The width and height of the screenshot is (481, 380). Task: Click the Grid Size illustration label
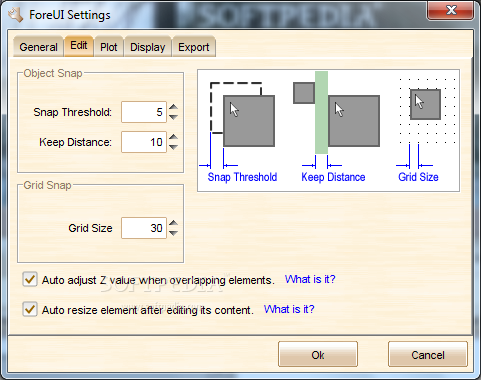[418, 177]
